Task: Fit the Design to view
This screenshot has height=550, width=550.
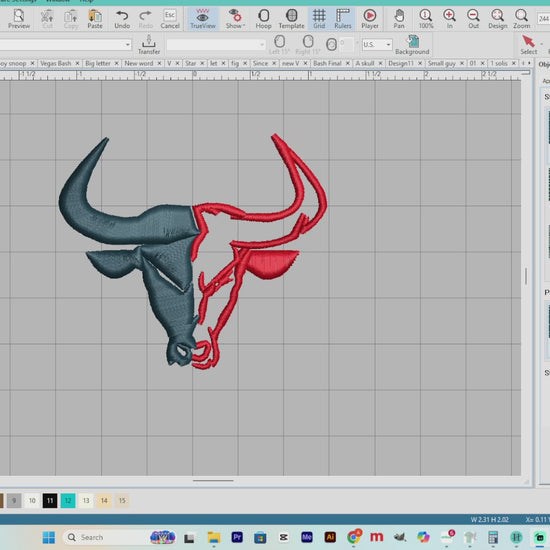Action: pyautogui.click(x=498, y=19)
